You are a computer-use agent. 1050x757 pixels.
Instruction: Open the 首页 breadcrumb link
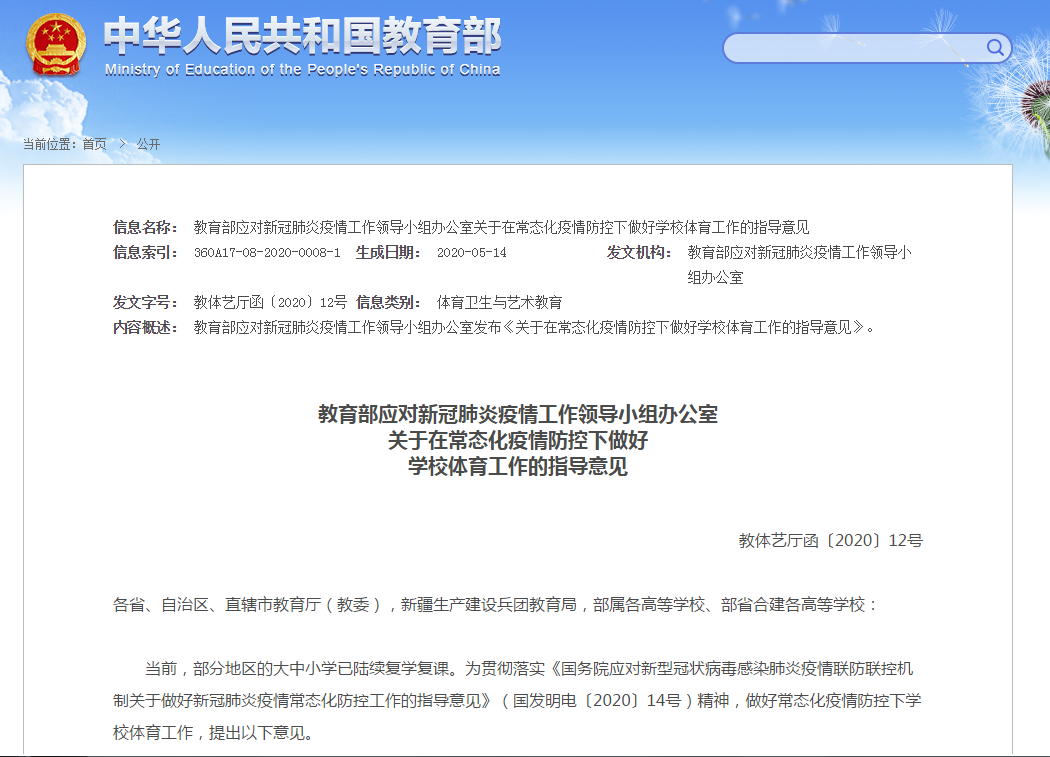coord(94,144)
